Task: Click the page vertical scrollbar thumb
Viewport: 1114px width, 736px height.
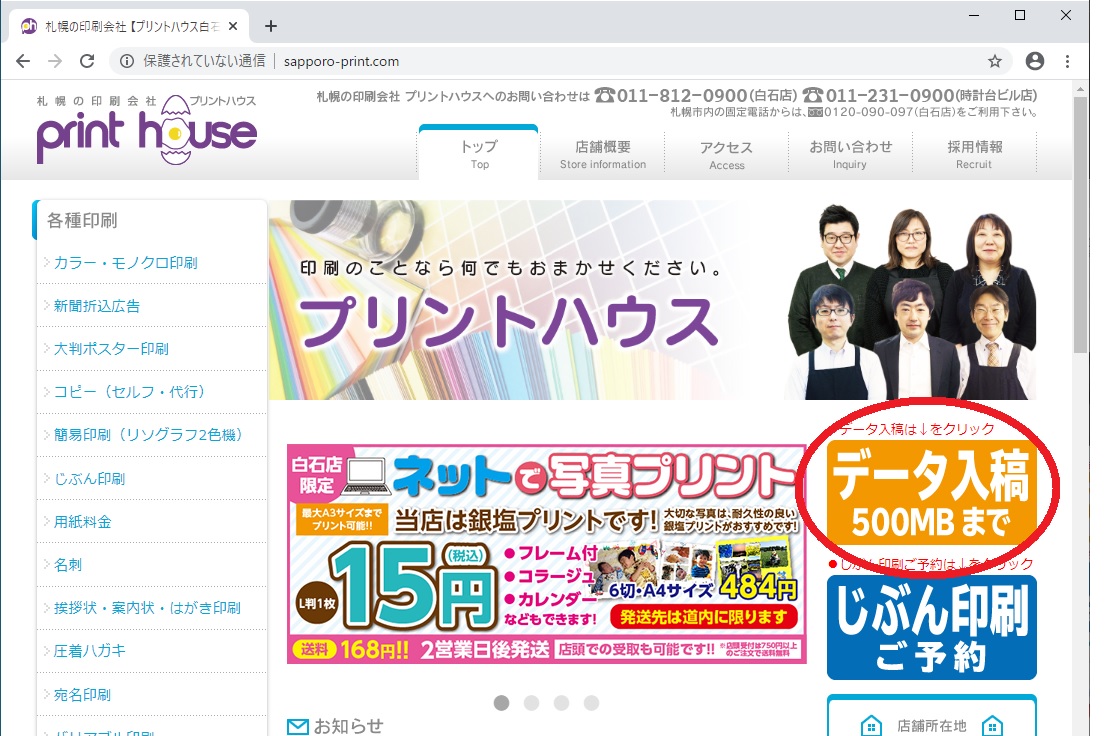Action: [x=1081, y=224]
